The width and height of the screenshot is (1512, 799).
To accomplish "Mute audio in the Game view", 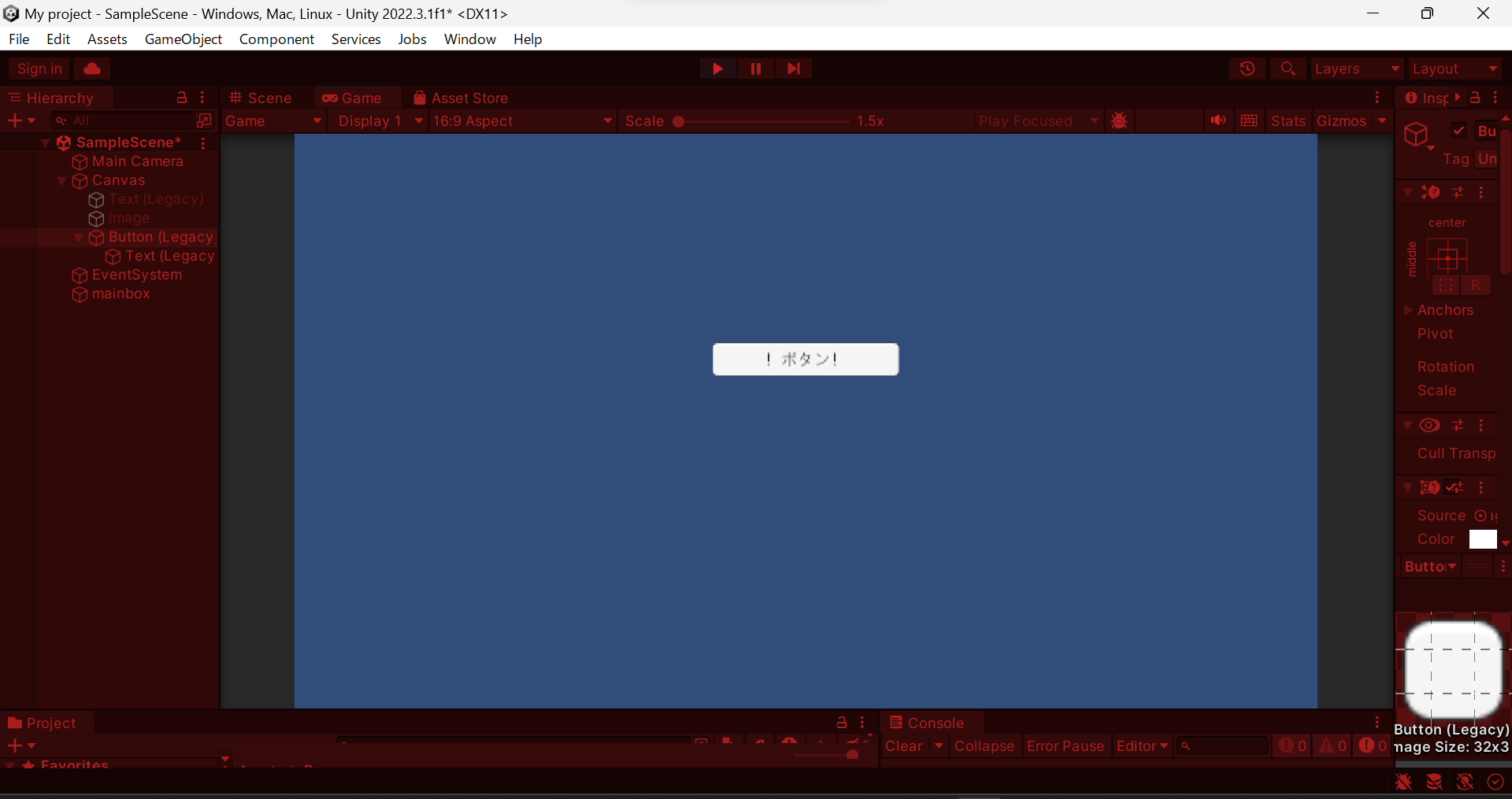I will tap(1218, 120).
